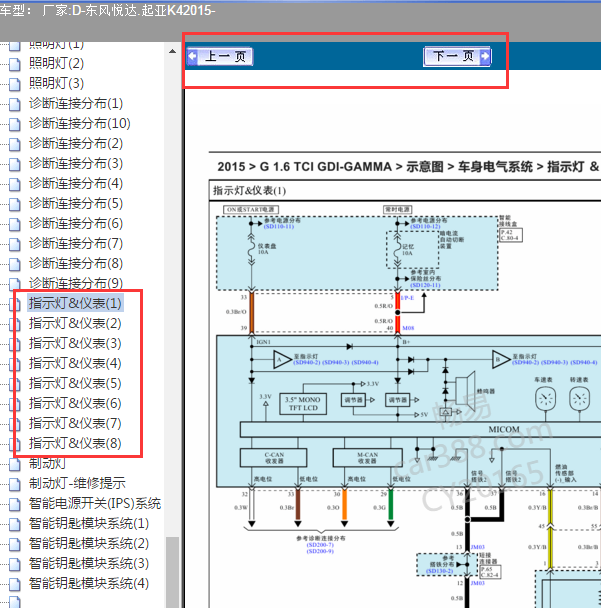Open 诊断连接分布(4) entry

[76, 183]
